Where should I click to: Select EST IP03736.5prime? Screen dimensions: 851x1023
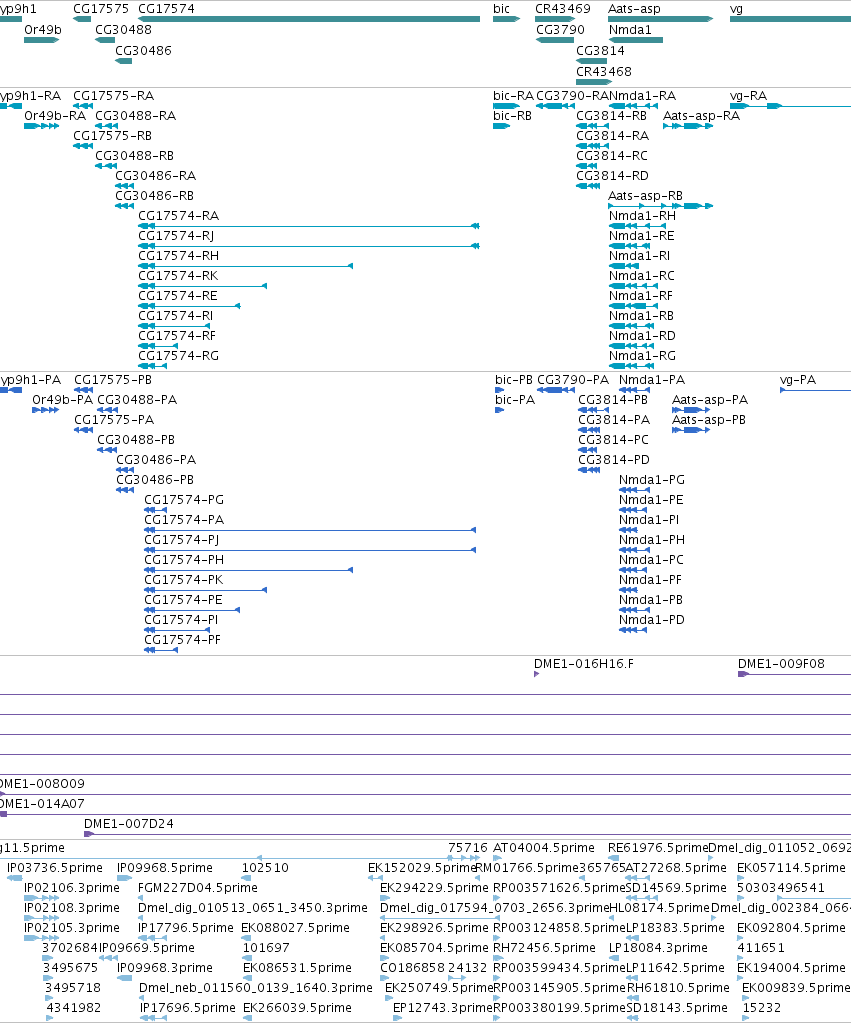click(15, 878)
